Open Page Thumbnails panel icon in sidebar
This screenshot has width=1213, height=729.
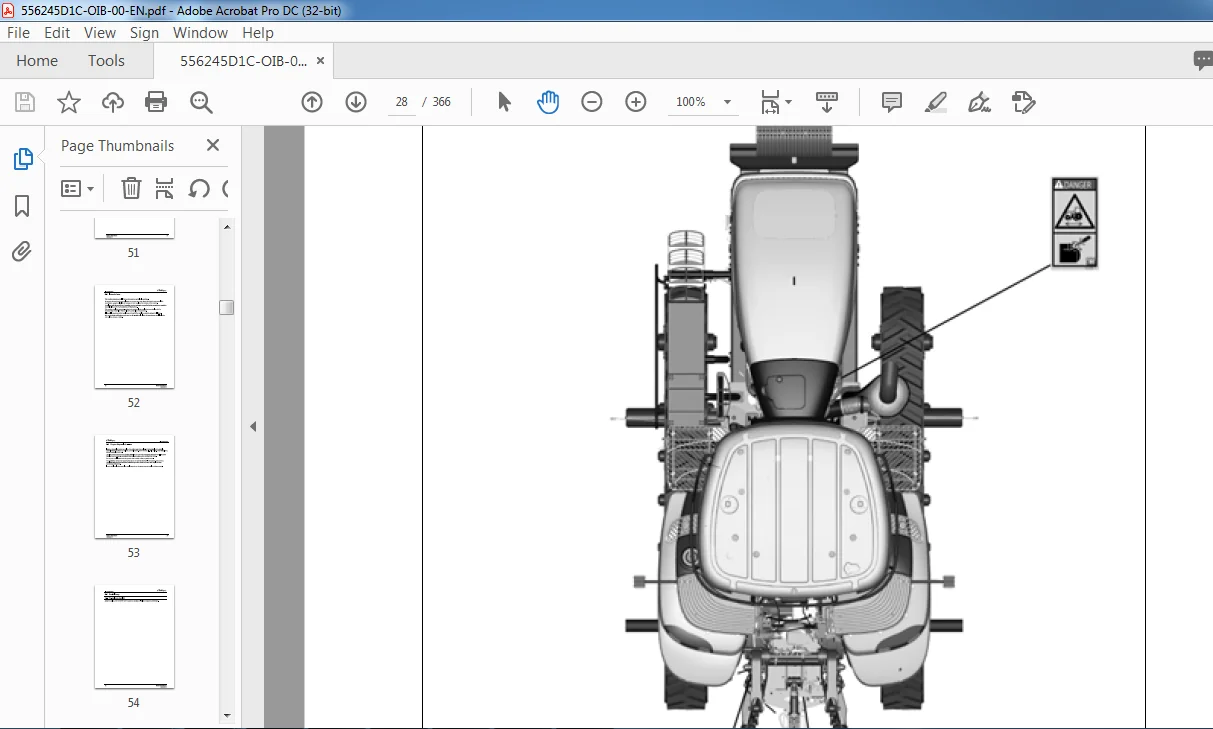click(22, 159)
